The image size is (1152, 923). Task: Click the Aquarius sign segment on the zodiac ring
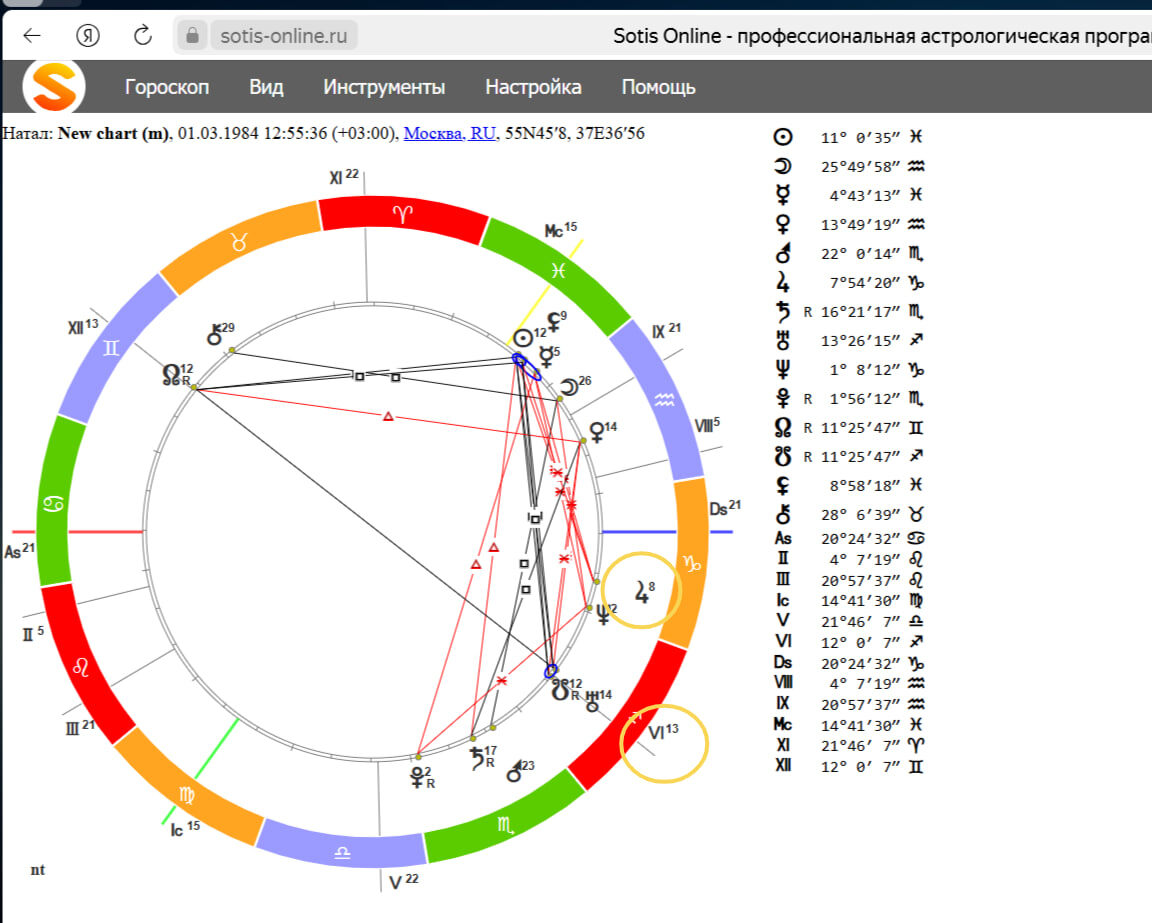point(664,400)
